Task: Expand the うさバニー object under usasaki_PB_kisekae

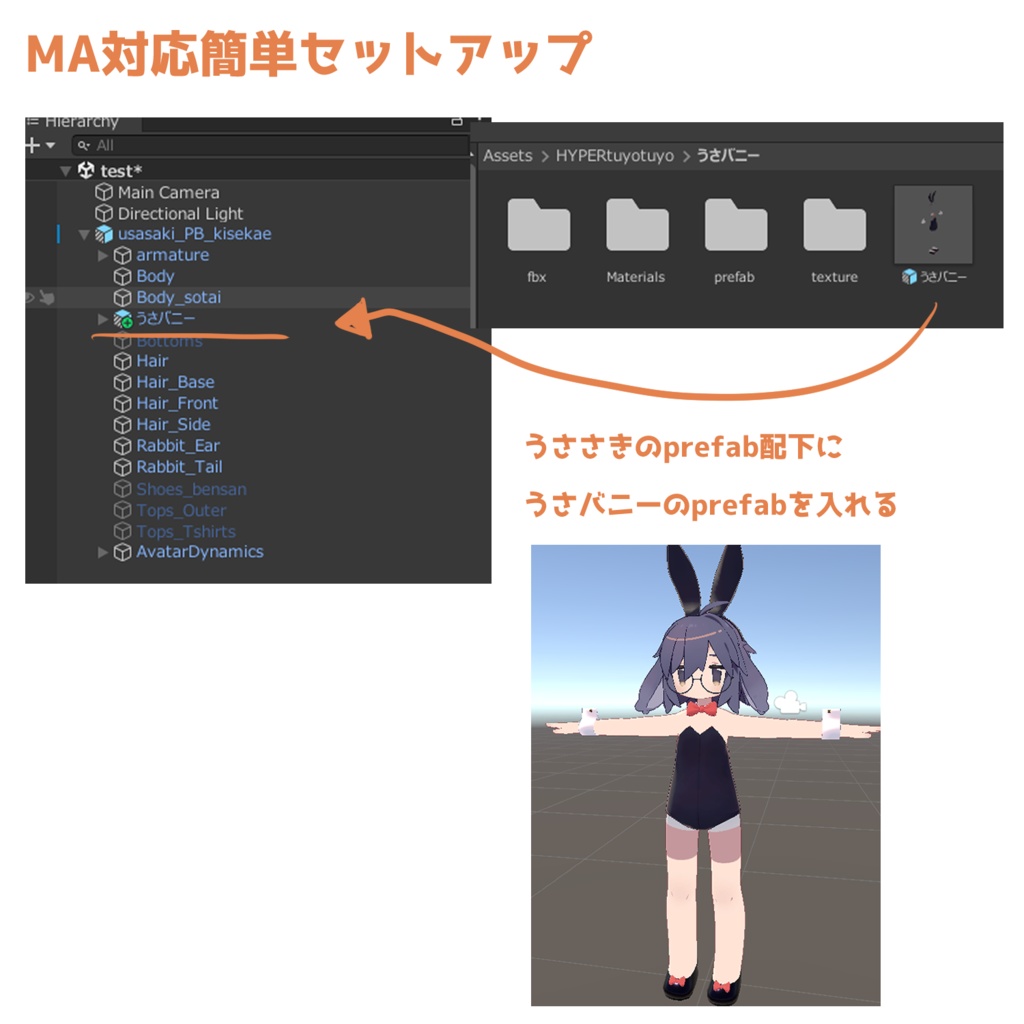Action: (101, 317)
